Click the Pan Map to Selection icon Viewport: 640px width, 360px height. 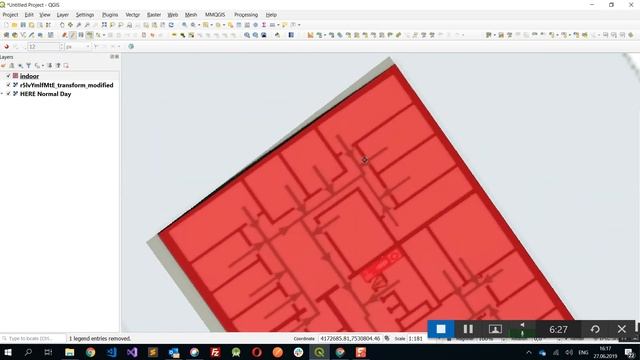(x=70, y=25)
